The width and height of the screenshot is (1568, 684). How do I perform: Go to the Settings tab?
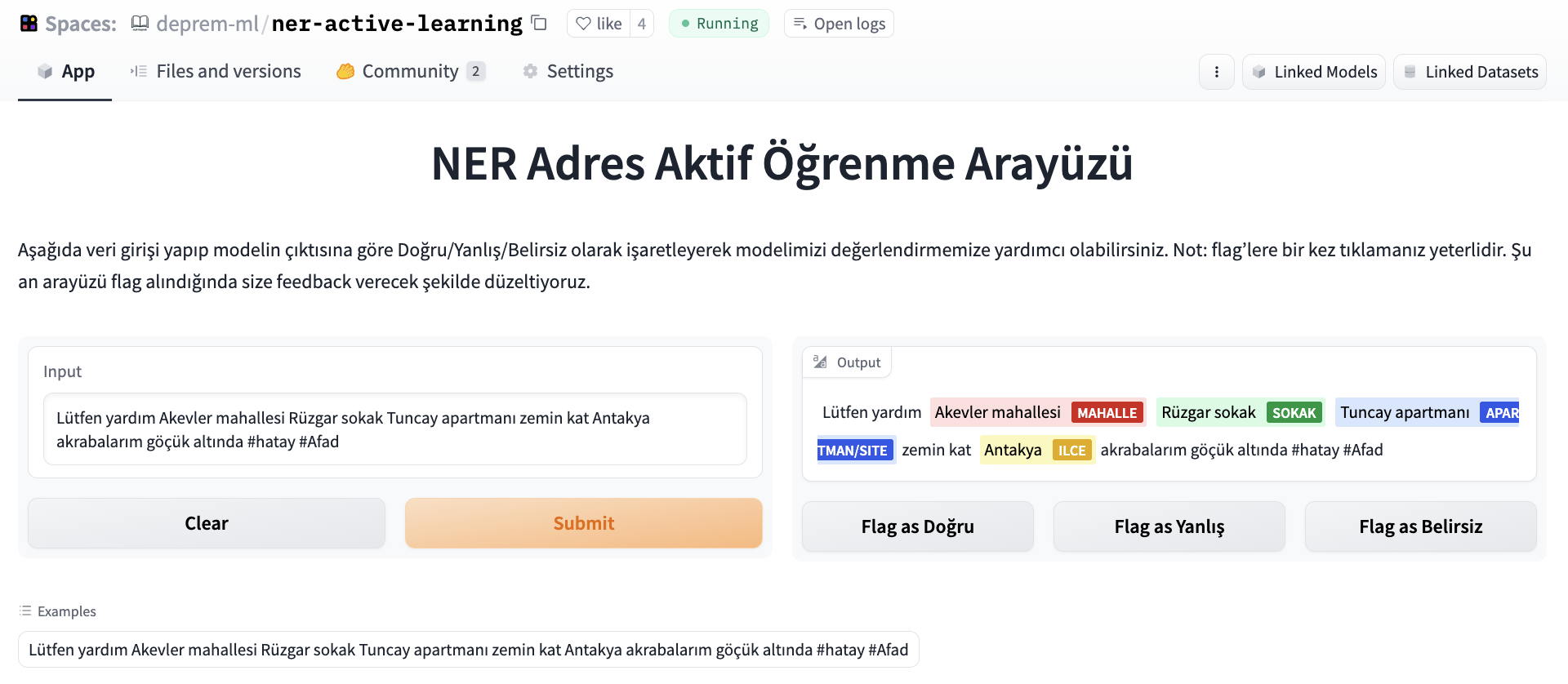(568, 72)
